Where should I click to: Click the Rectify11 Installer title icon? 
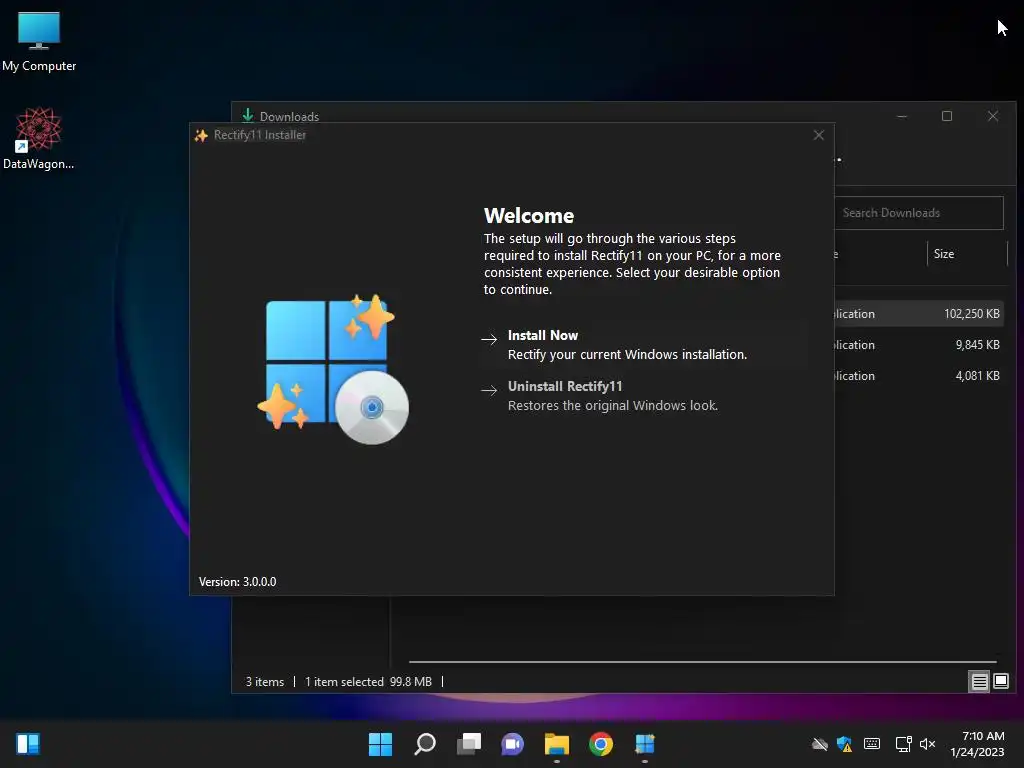coord(201,135)
